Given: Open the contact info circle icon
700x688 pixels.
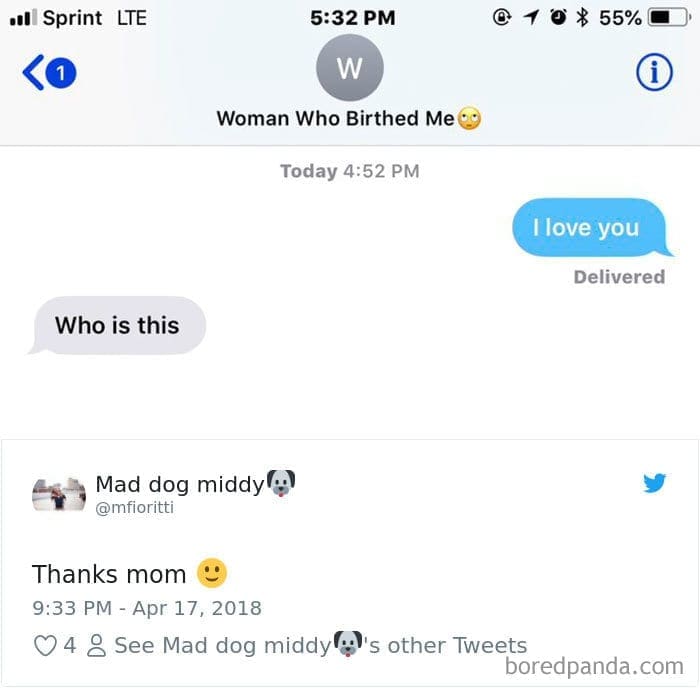Looking at the screenshot, I should [654, 72].
